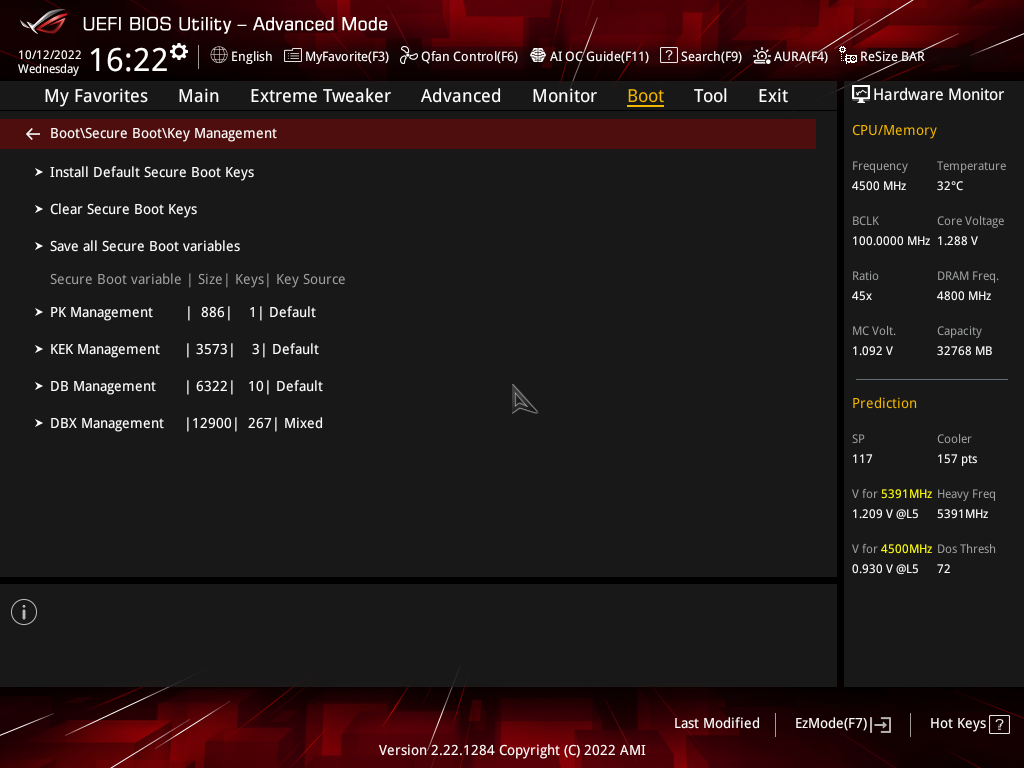
Task: Go to Advanced tab
Action: point(460,96)
